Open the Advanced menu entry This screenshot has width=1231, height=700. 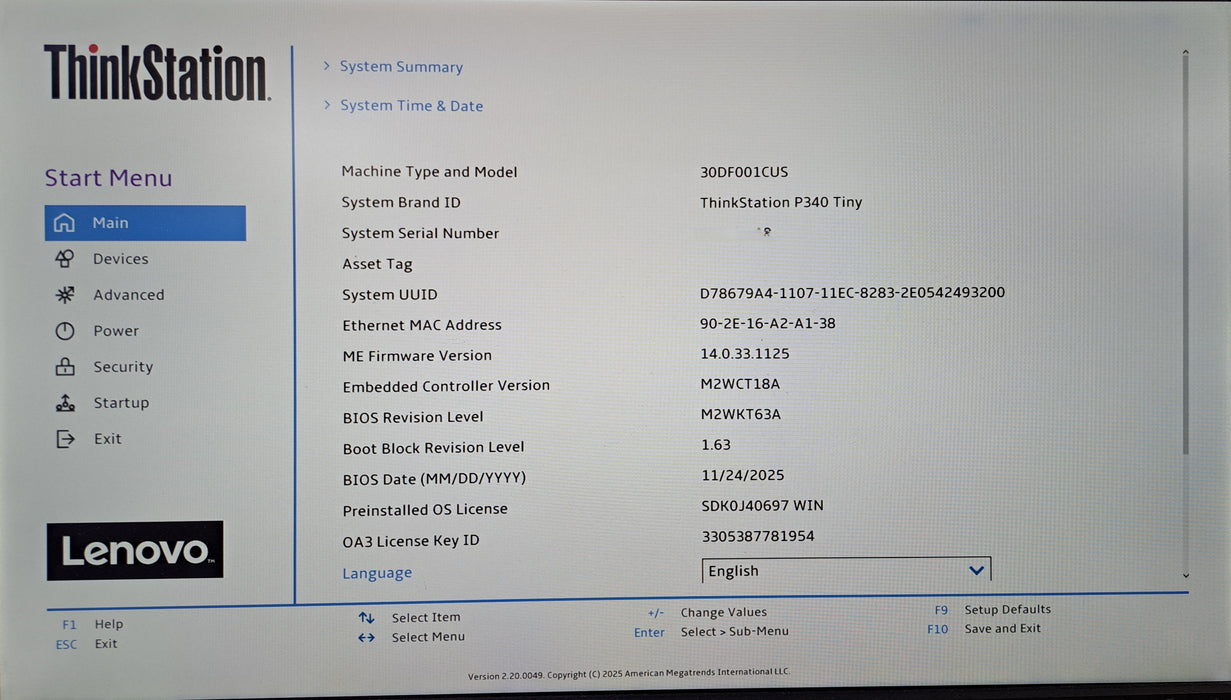[x=128, y=295]
